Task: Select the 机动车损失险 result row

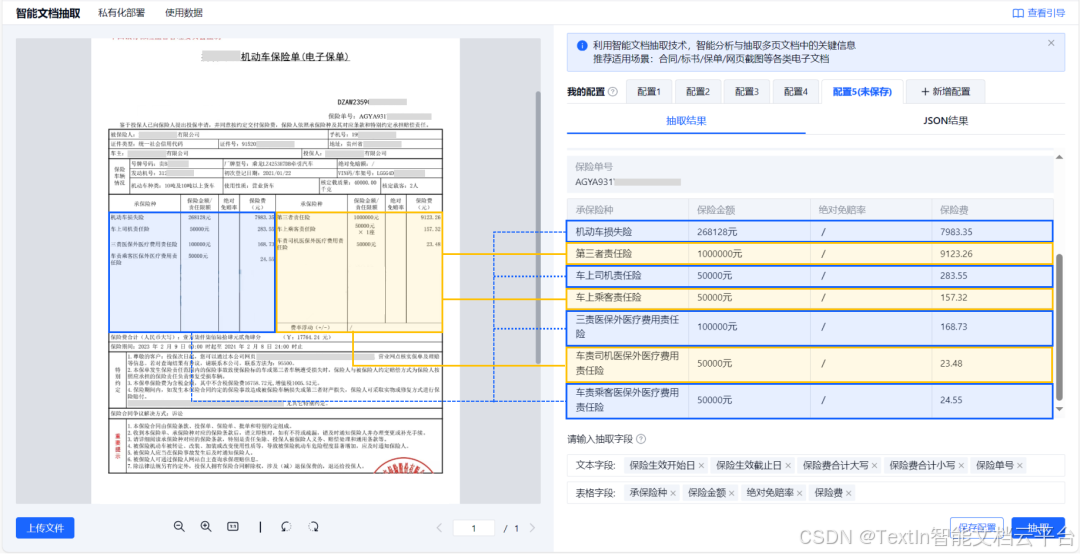Action: coord(809,230)
